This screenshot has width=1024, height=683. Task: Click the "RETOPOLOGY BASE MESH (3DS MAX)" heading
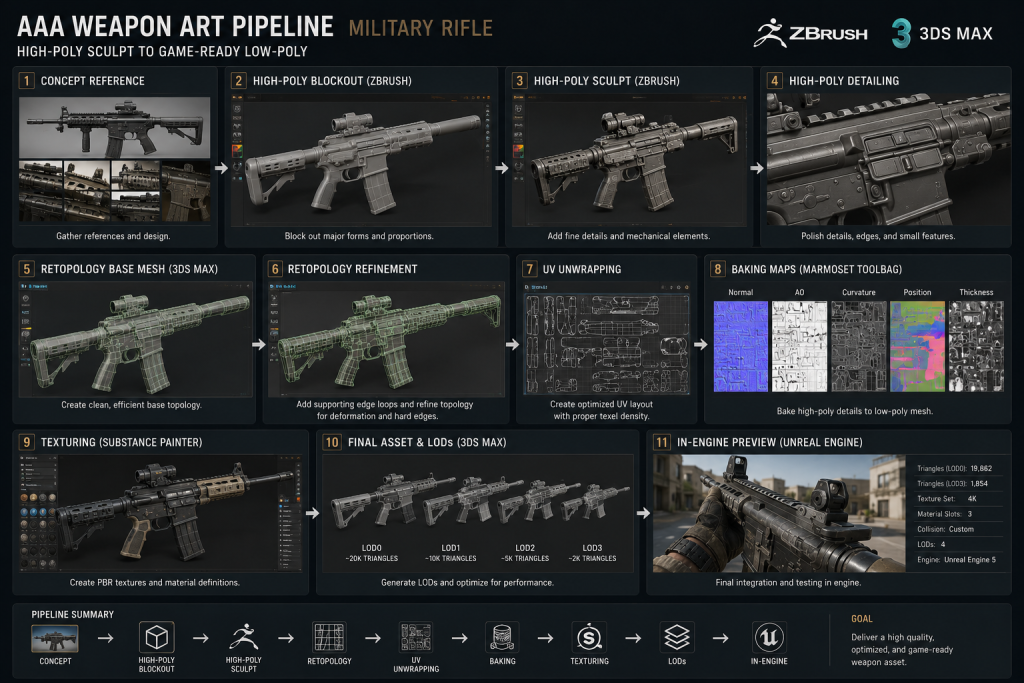[129, 269]
